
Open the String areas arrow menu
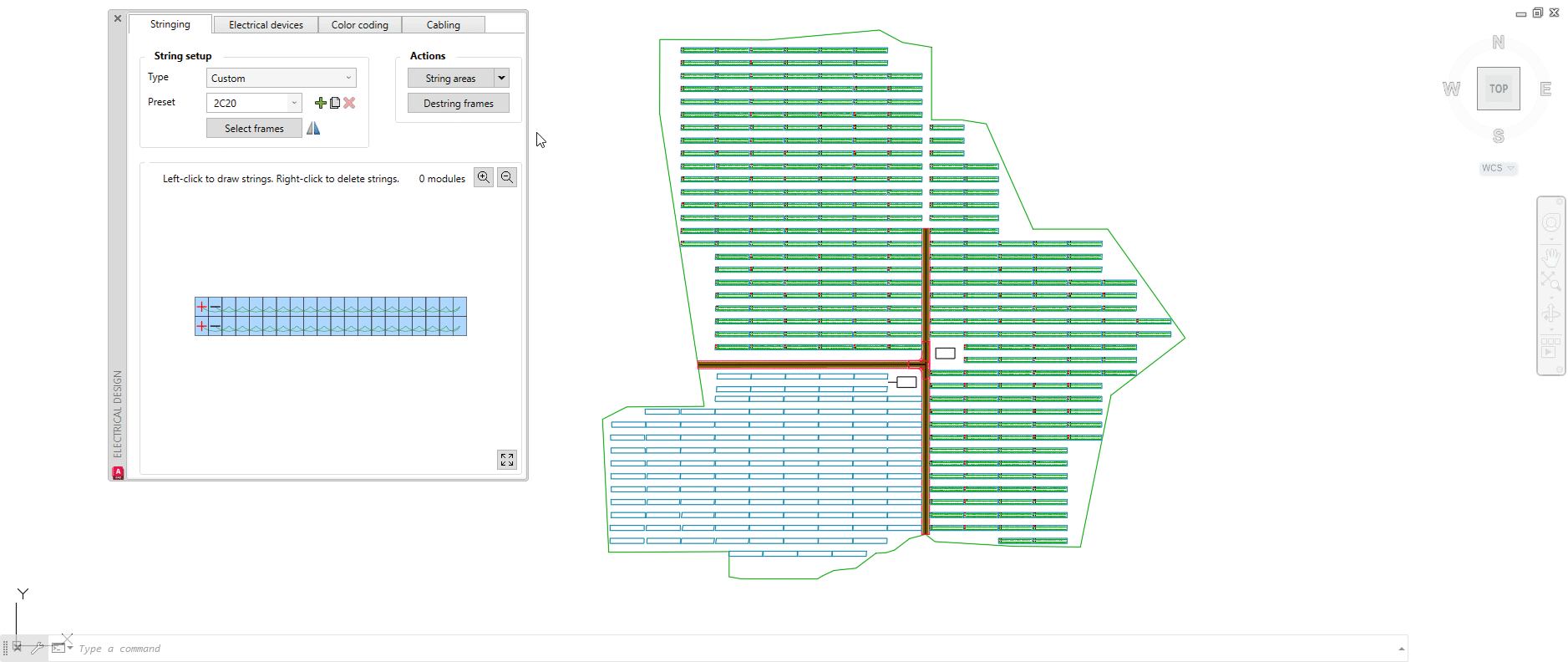pyautogui.click(x=501, y=78)
